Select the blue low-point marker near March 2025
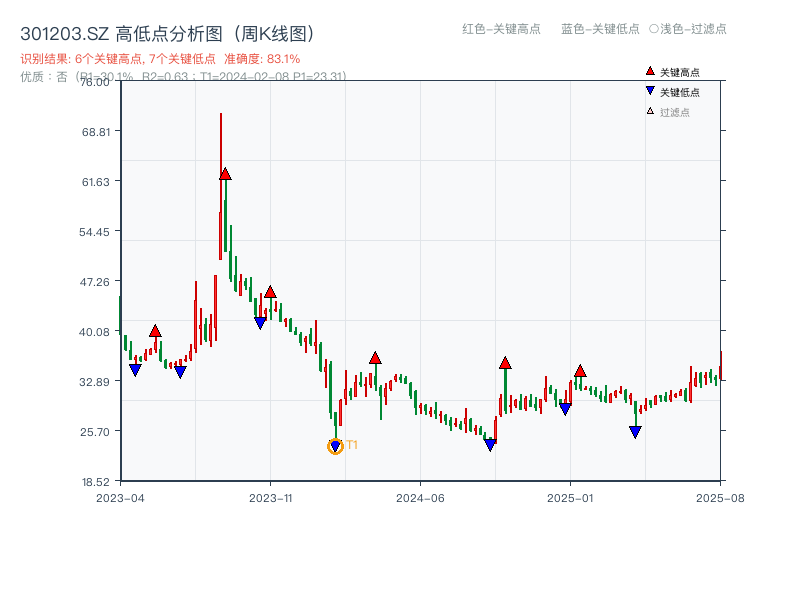Image resolution: width=800 pixels, height=600 pixels. pos(634,431)
